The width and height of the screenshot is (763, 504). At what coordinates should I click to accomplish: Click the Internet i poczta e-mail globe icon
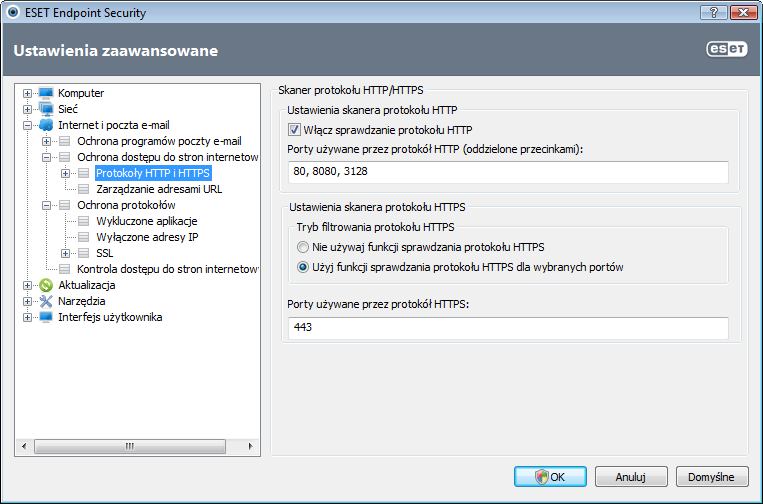tap(46, 125)
